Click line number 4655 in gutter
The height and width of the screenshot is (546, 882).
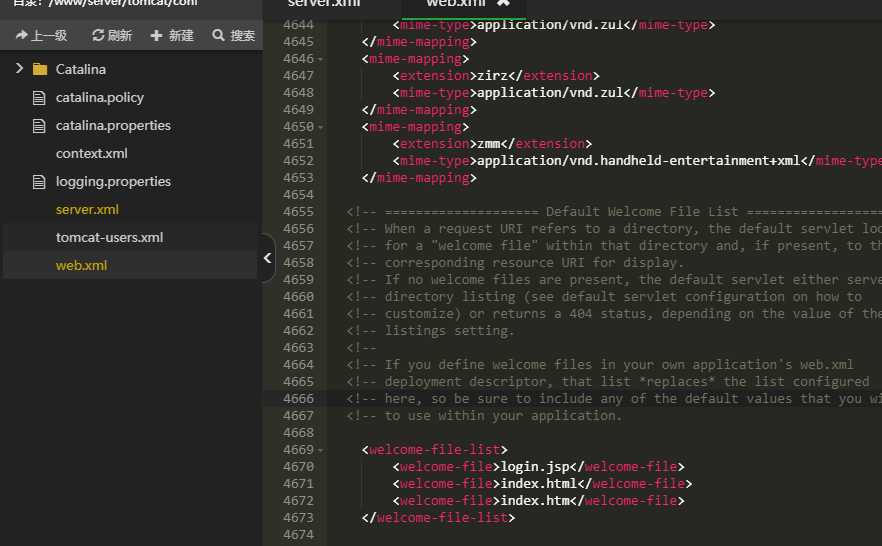(298, 212)
